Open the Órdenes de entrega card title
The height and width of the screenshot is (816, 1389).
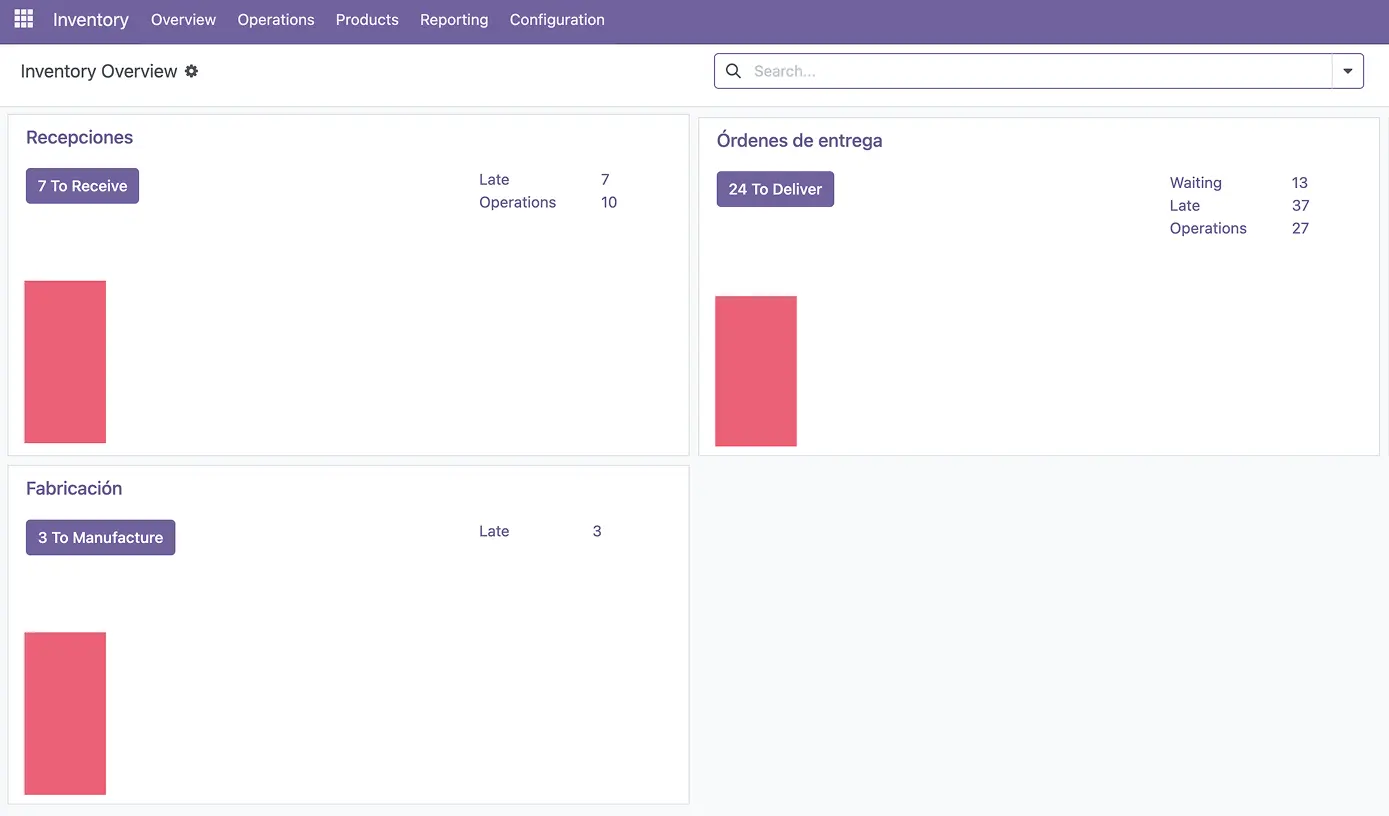click(x=799, y=141)
